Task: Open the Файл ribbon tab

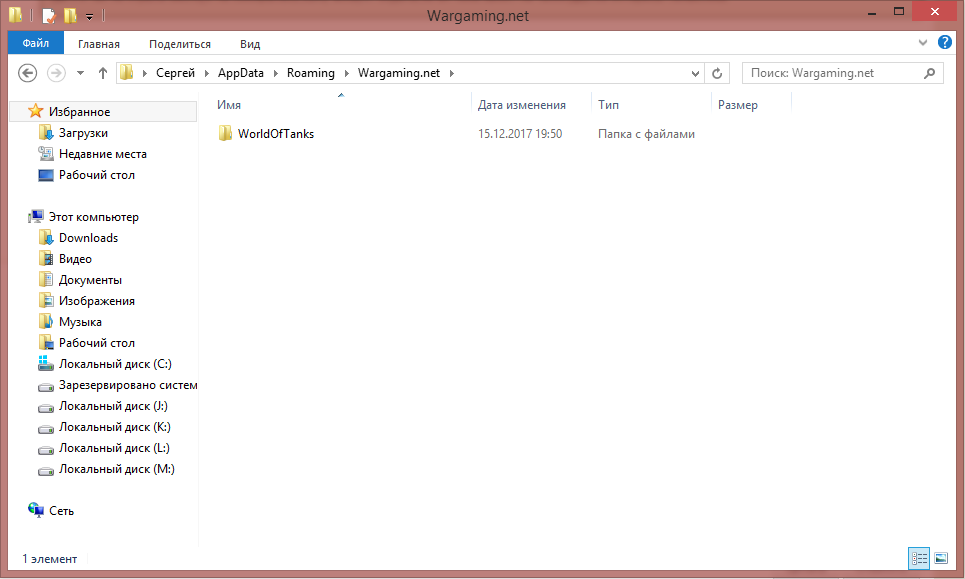Action: pos(36,43)
